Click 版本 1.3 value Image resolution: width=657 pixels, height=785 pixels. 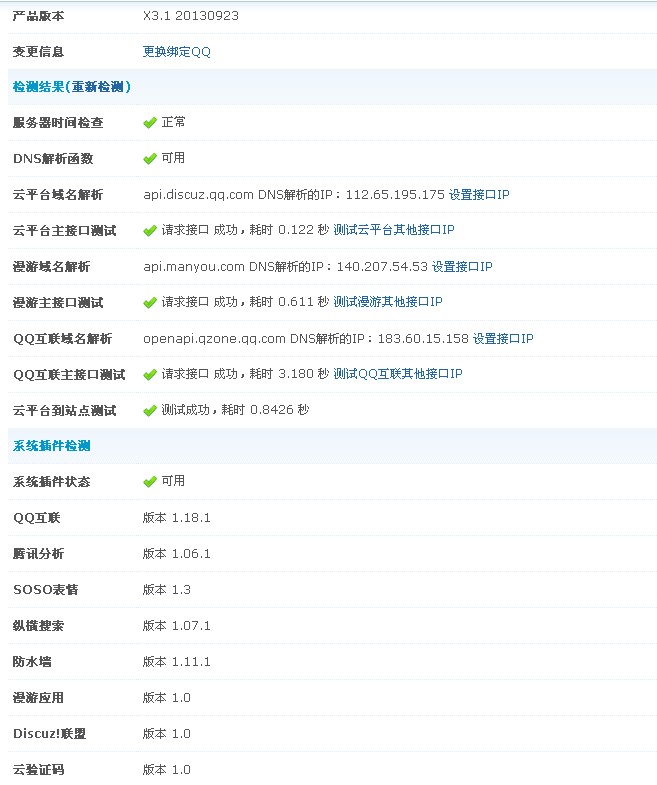pos(167,590)
